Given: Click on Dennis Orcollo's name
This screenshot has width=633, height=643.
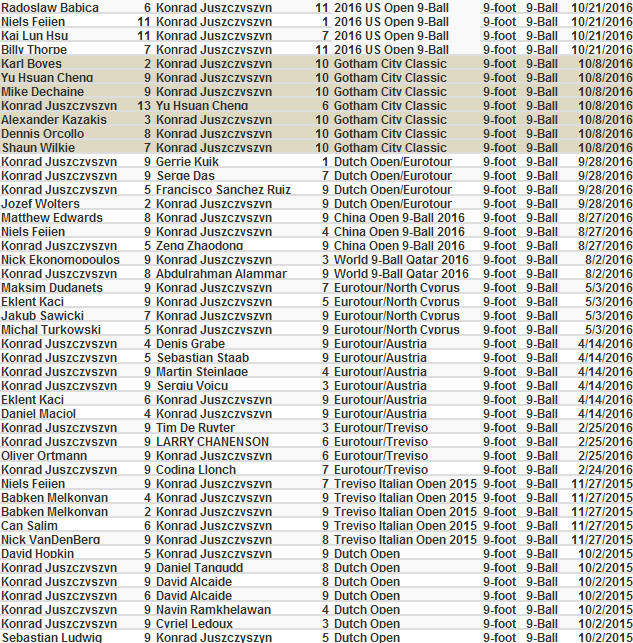Looking at the screenshot, I should (43, 133).
